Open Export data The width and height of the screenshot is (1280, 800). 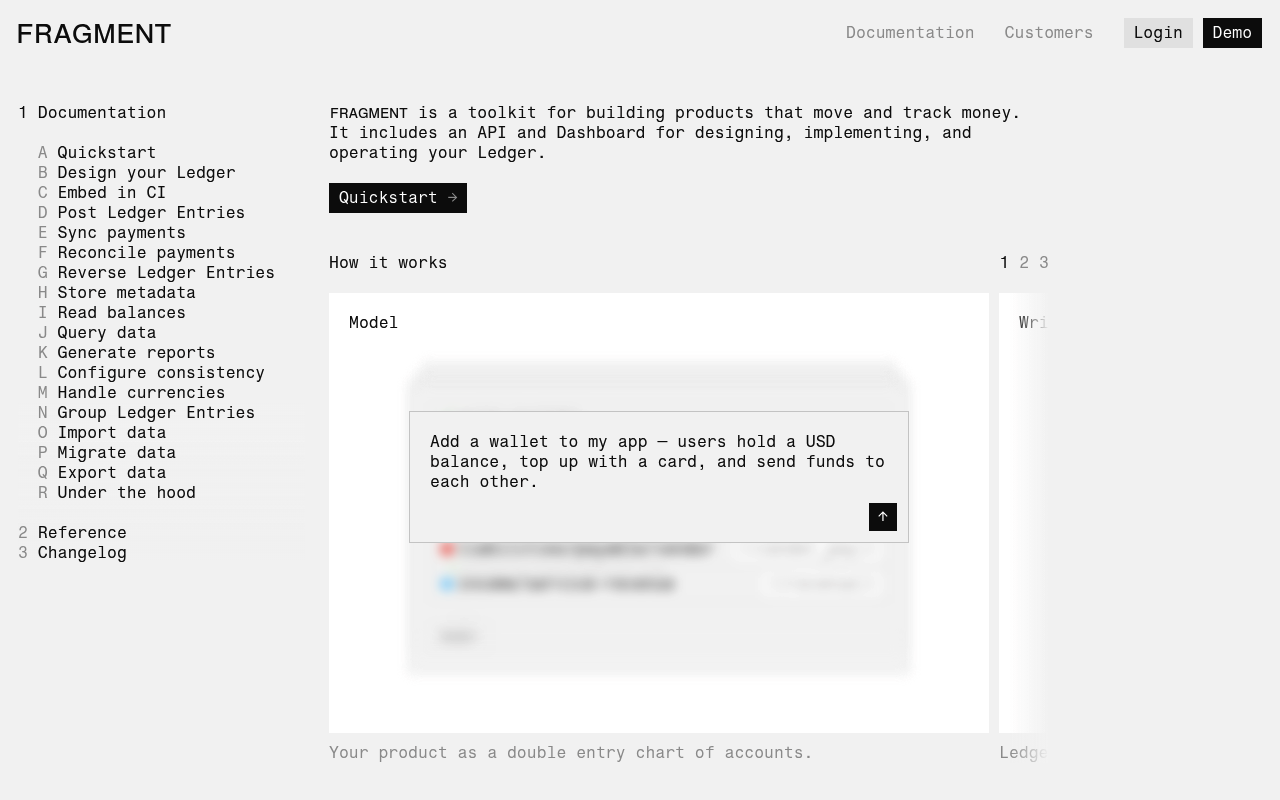click(x=112, y=473)
